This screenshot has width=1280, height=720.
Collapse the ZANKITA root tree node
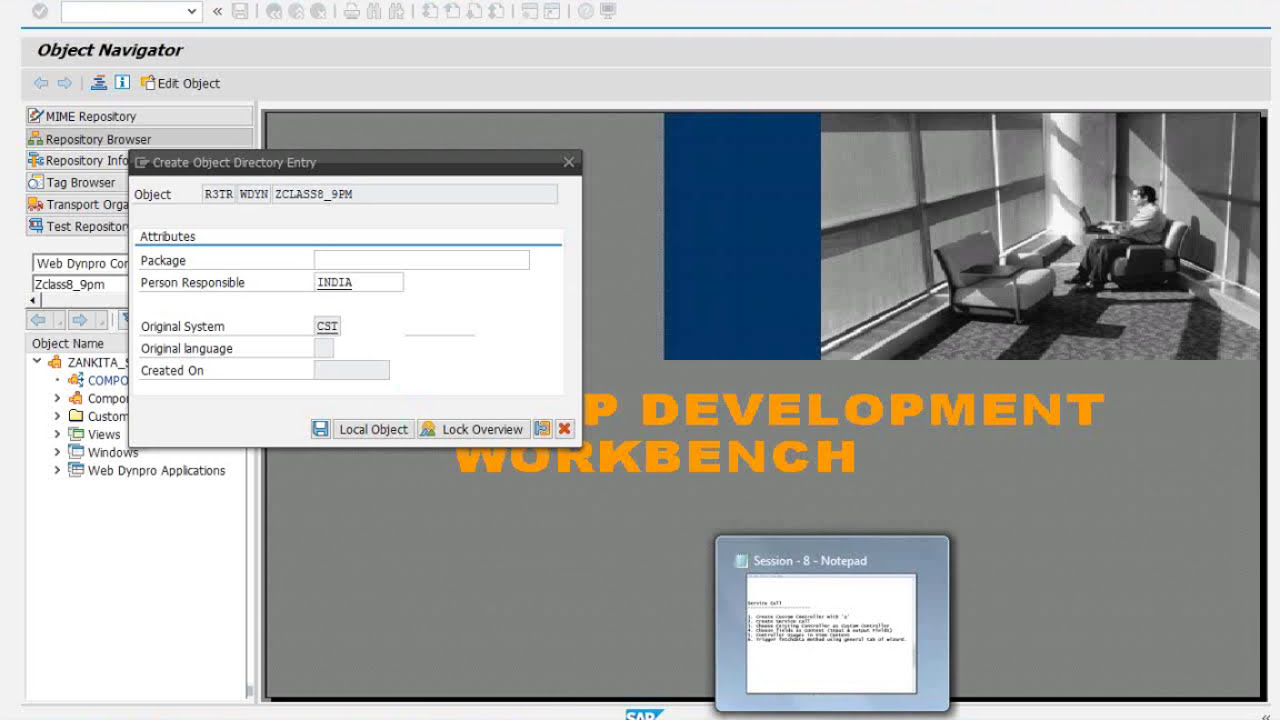(x=37, y=362)
